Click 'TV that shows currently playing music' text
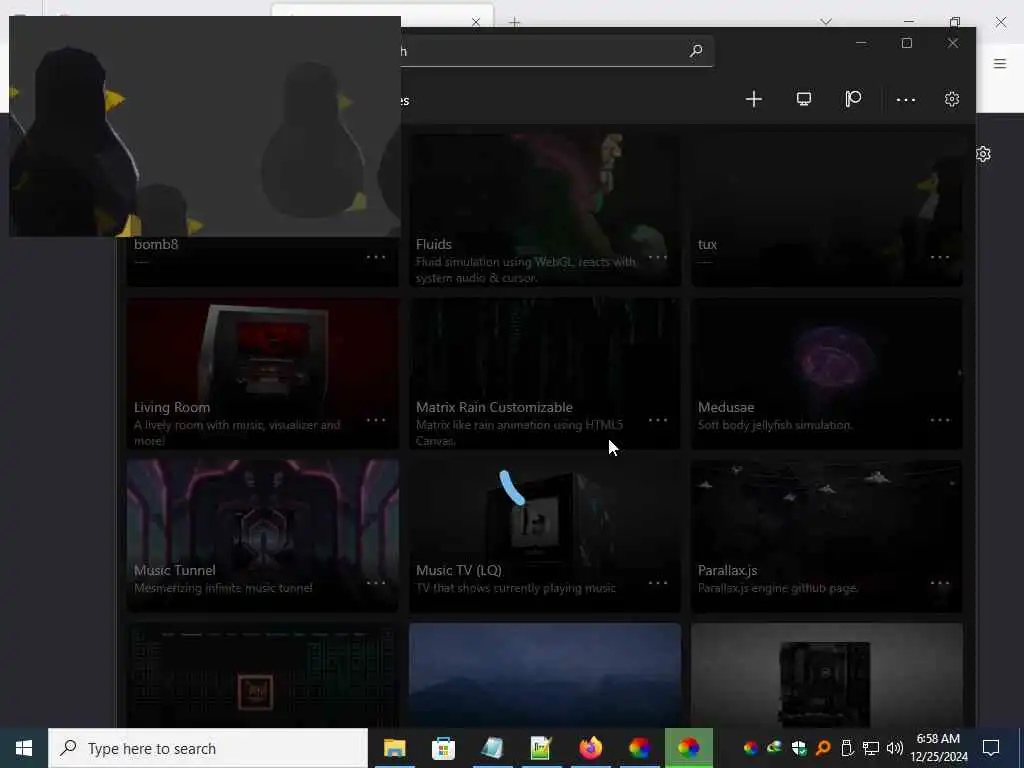 point(516,588)
